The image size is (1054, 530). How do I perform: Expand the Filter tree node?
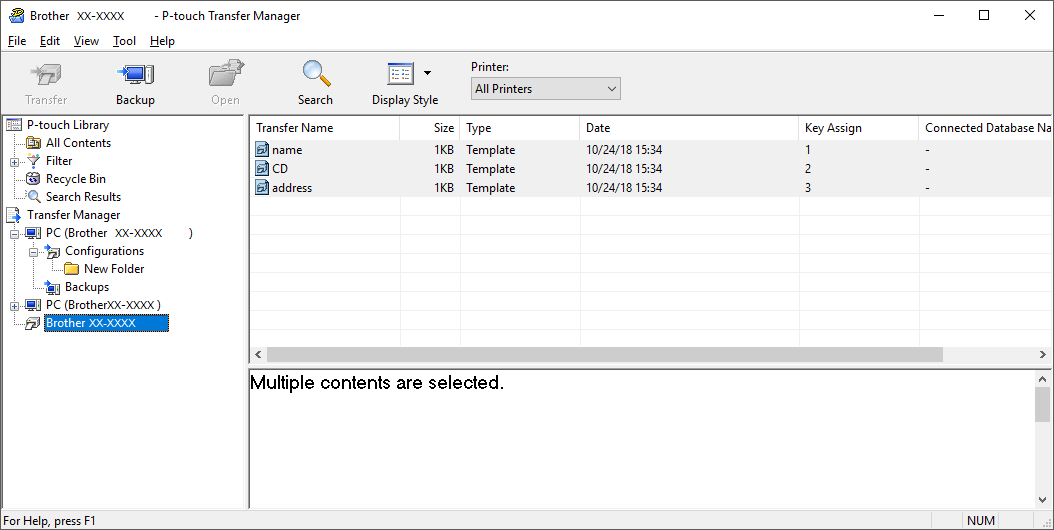(14, 161)
